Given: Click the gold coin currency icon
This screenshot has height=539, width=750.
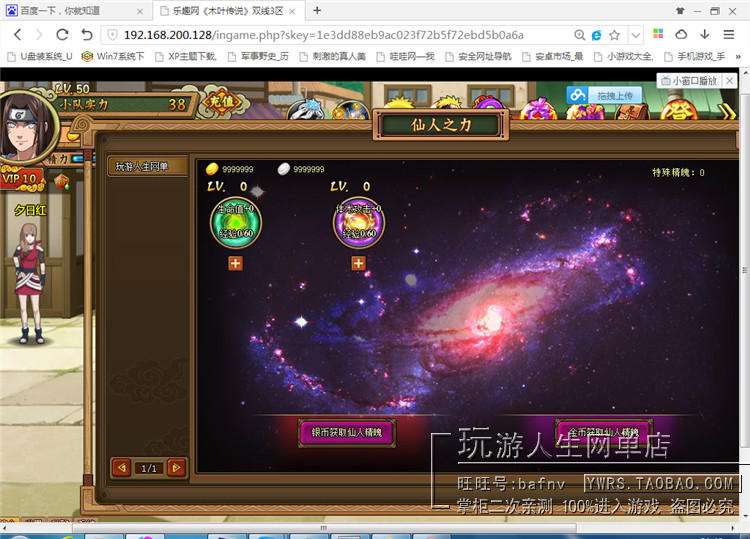Looking at the screenshot, I should 212,169.
